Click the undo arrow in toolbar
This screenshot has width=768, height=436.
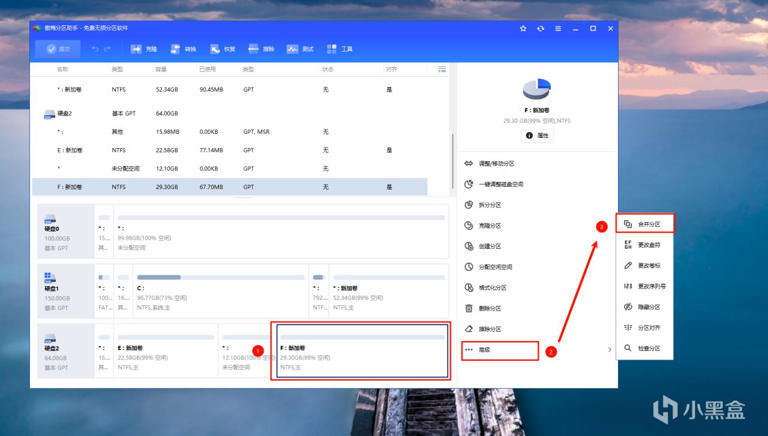(95, 49)
